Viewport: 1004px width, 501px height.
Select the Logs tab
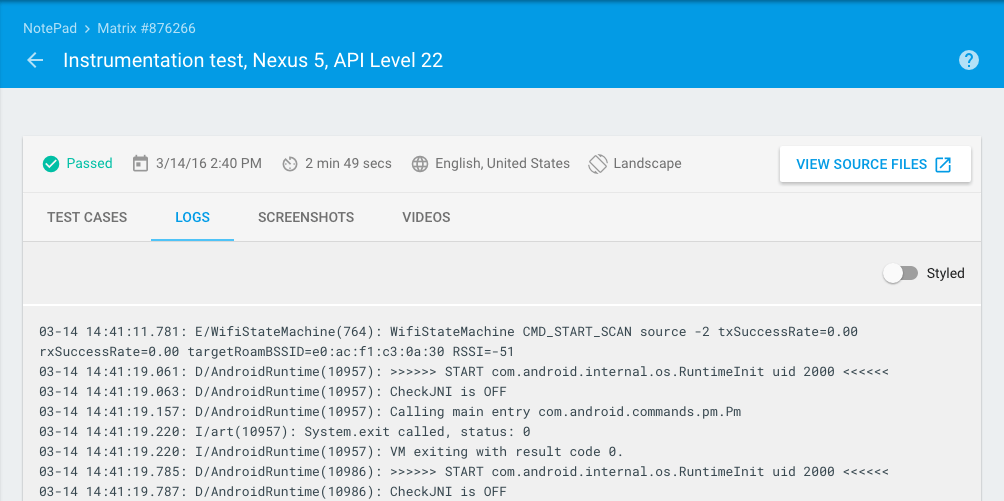192,217
